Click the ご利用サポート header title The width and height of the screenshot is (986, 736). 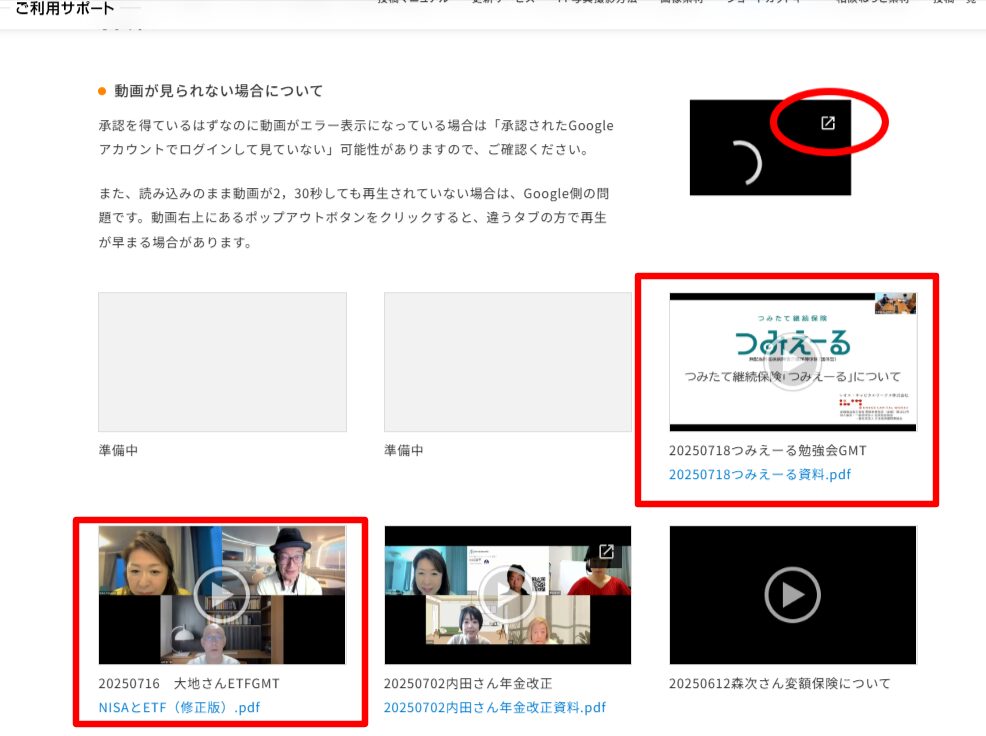coord(65,9)
